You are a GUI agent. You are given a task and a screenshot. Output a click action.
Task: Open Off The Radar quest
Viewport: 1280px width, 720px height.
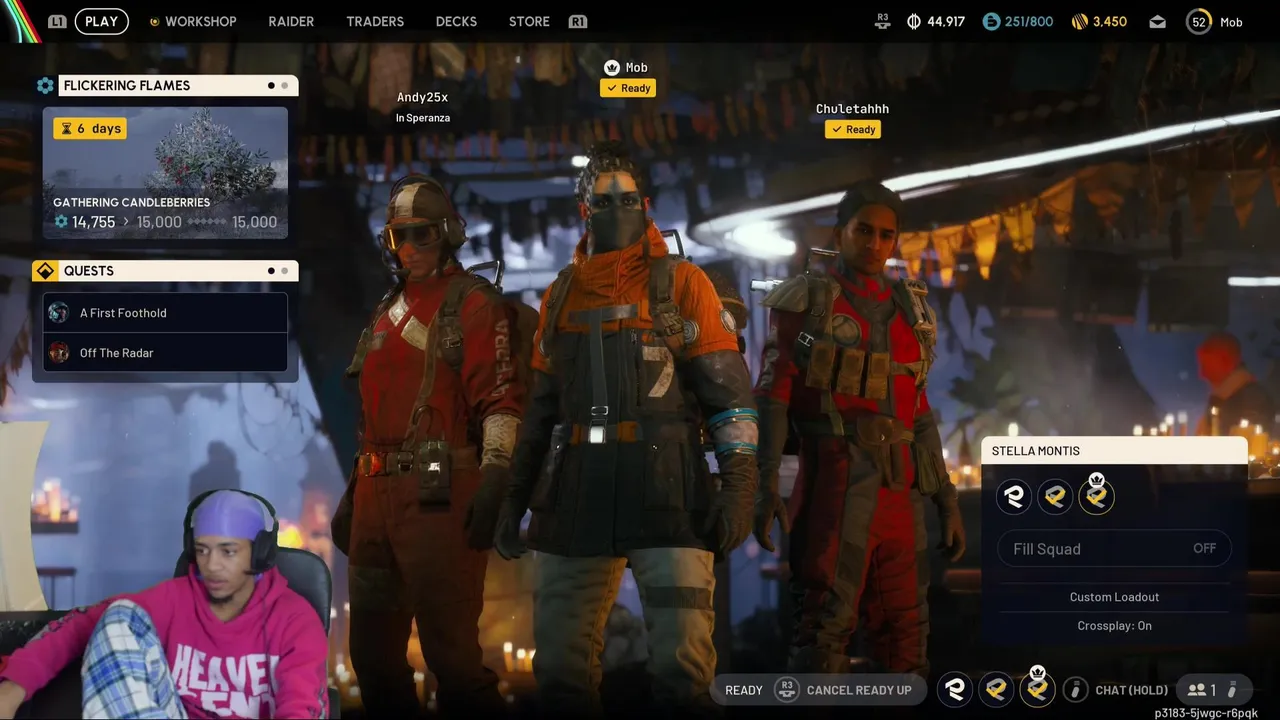(x=165, y=353)
